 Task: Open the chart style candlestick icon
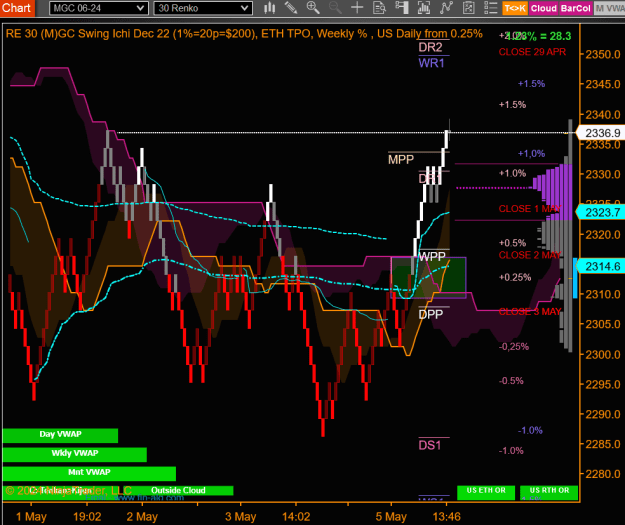pos(269,8)
